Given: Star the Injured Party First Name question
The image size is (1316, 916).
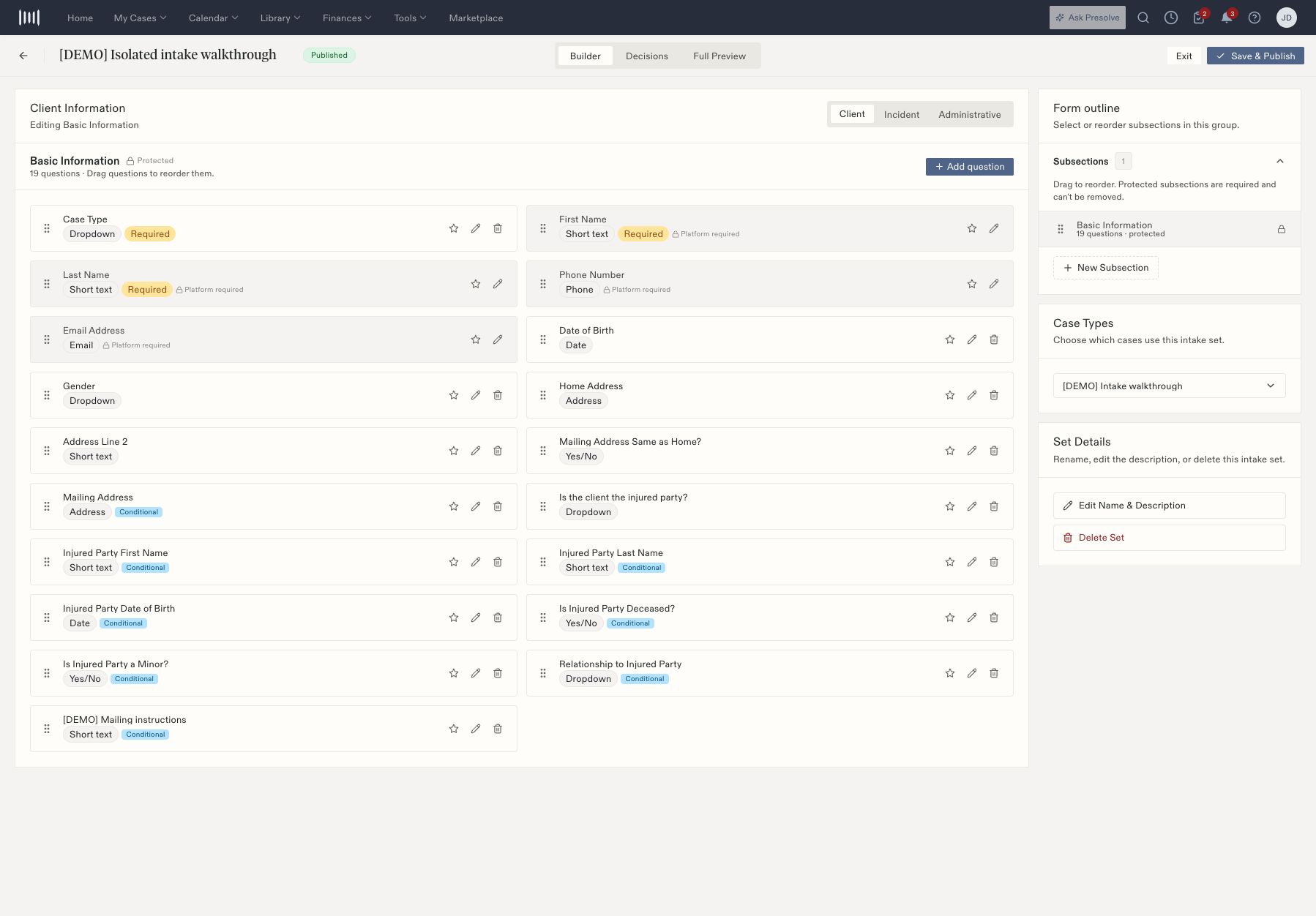Looking at the screenshot, I should [x=454, y=562].
